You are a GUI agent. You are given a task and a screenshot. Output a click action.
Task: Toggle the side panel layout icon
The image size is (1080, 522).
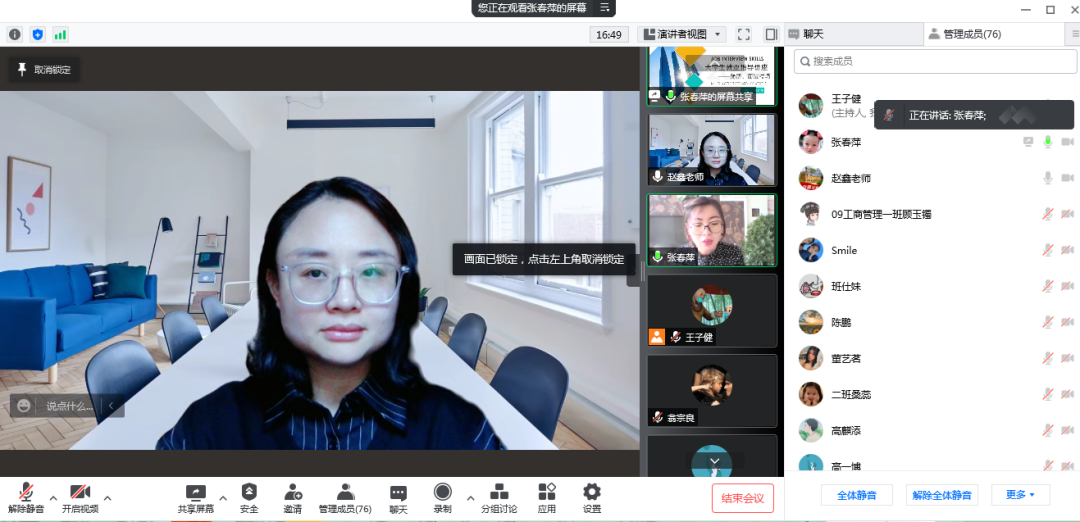pyautogui.click(x=771, y=34)
